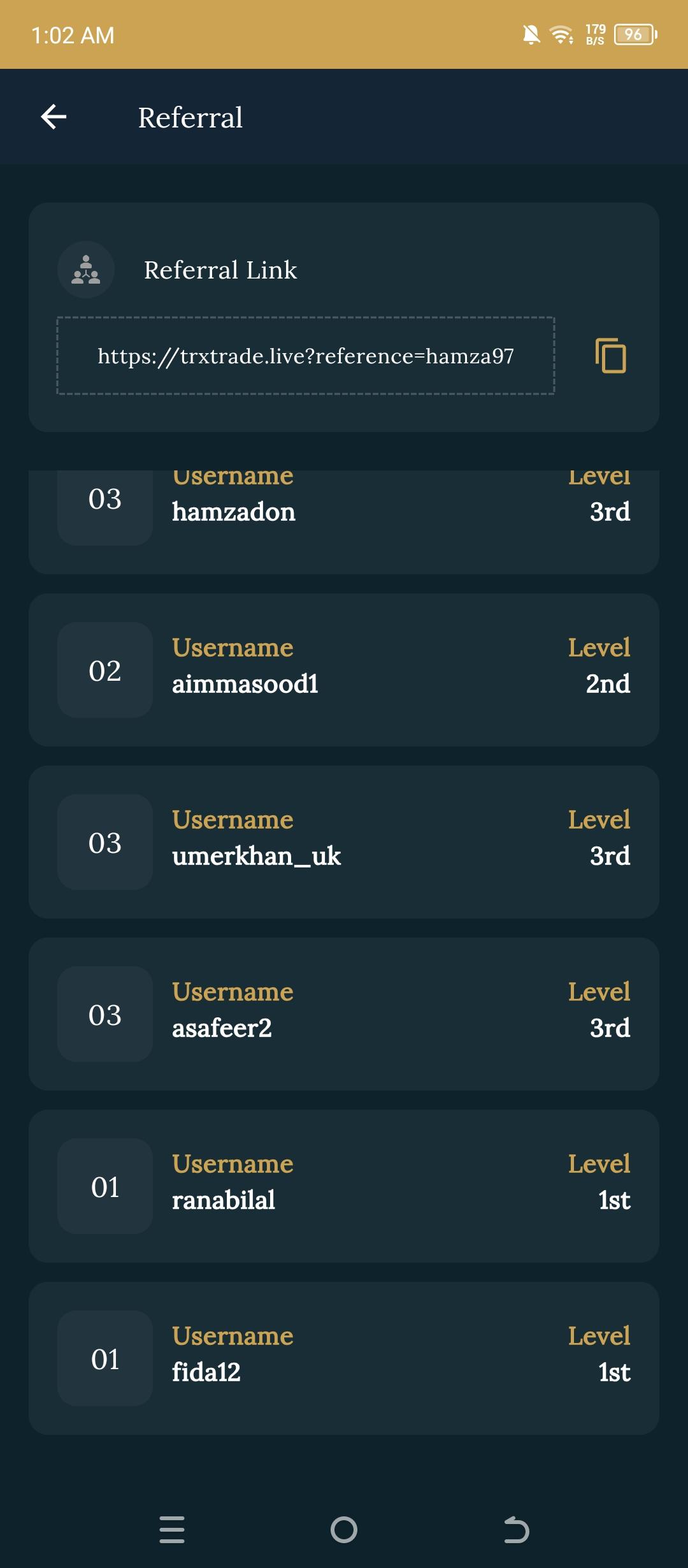The width and height of the screenshot is (688, 1568).
Task: Open the aimmasood1 referral entry
Action: (344, 669)
